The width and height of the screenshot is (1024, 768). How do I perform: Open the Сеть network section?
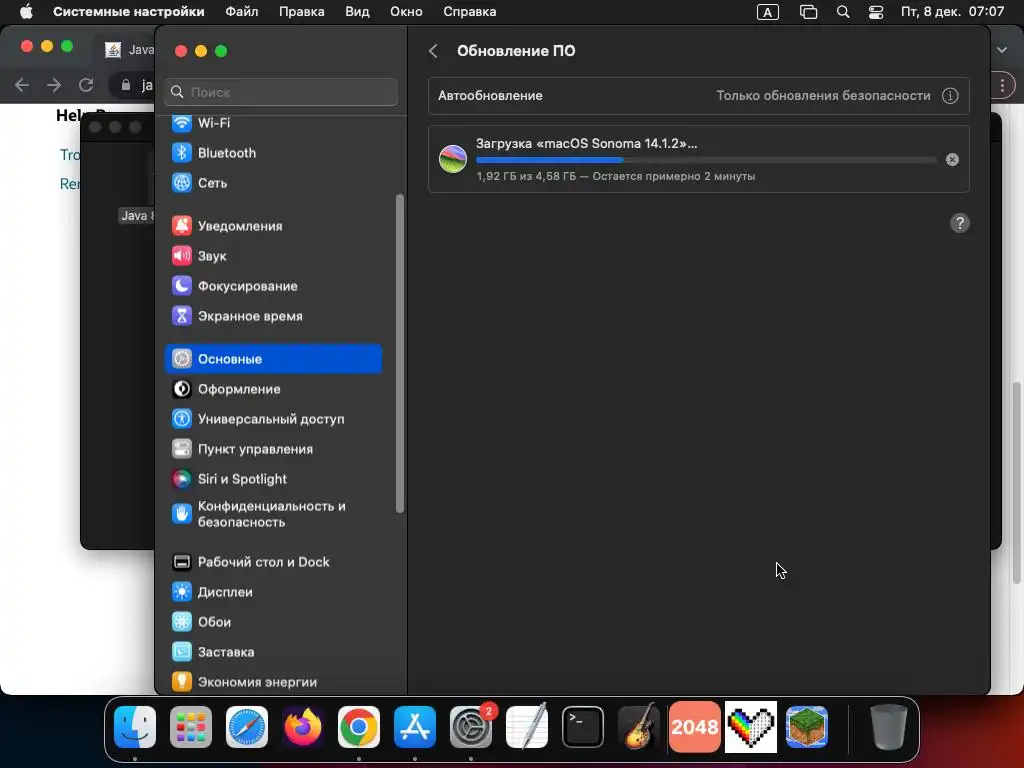(x=273, y=183)
